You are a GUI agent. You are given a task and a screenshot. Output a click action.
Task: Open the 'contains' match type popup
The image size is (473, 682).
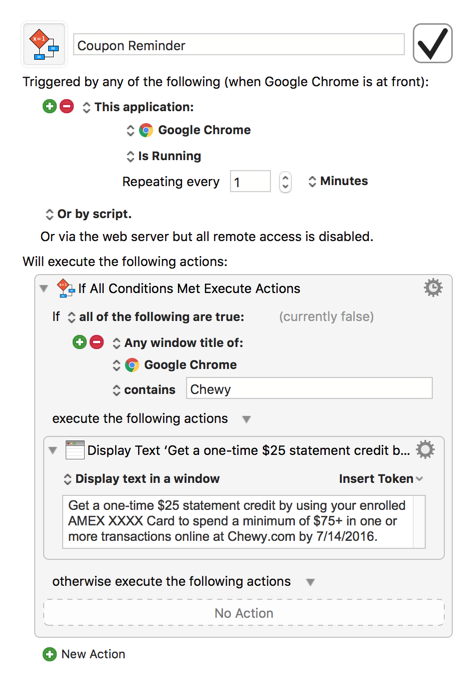[x=144, y=390]
